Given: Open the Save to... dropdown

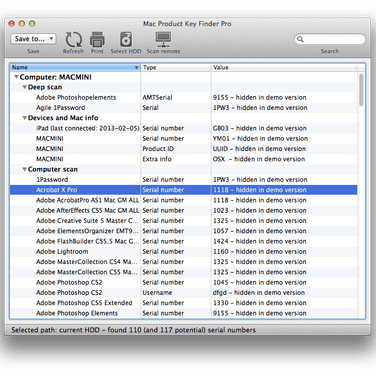Looking at the screenshot, I should (x=33, y=39).
